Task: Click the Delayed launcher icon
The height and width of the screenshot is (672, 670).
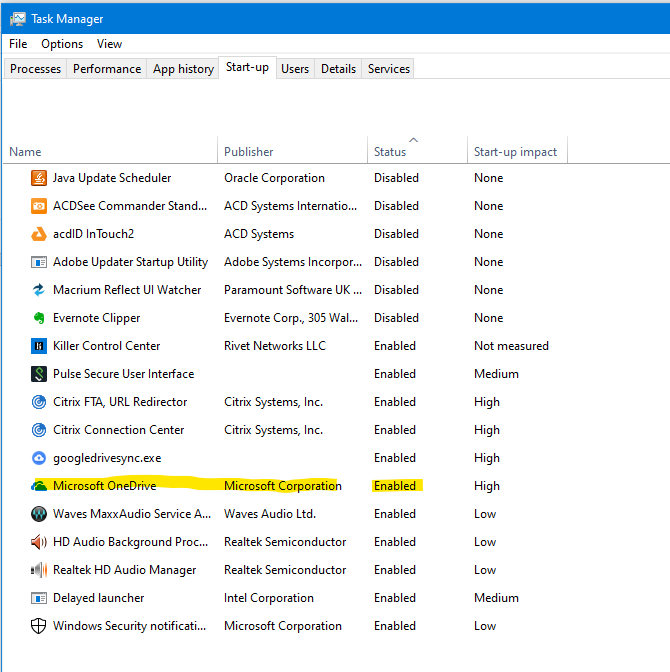Action: tap(39, 598)
